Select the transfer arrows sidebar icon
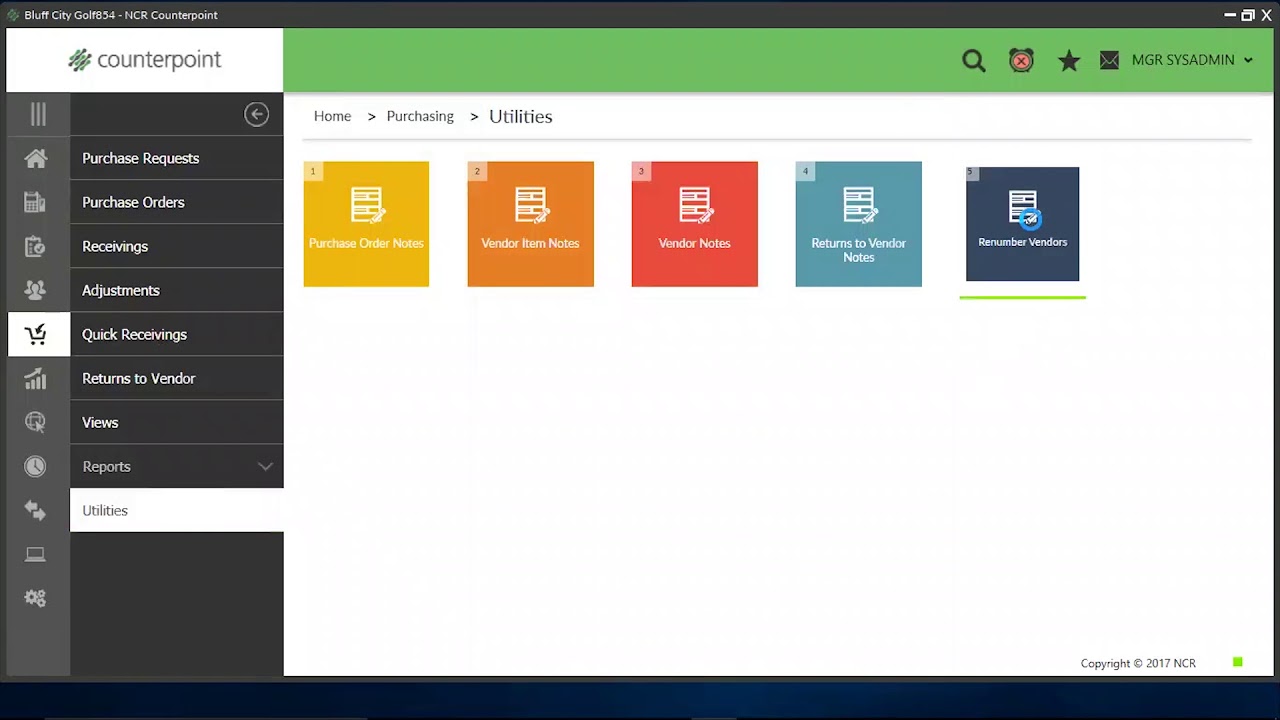This screenshot has height=720, width=1280. point(36,510)
